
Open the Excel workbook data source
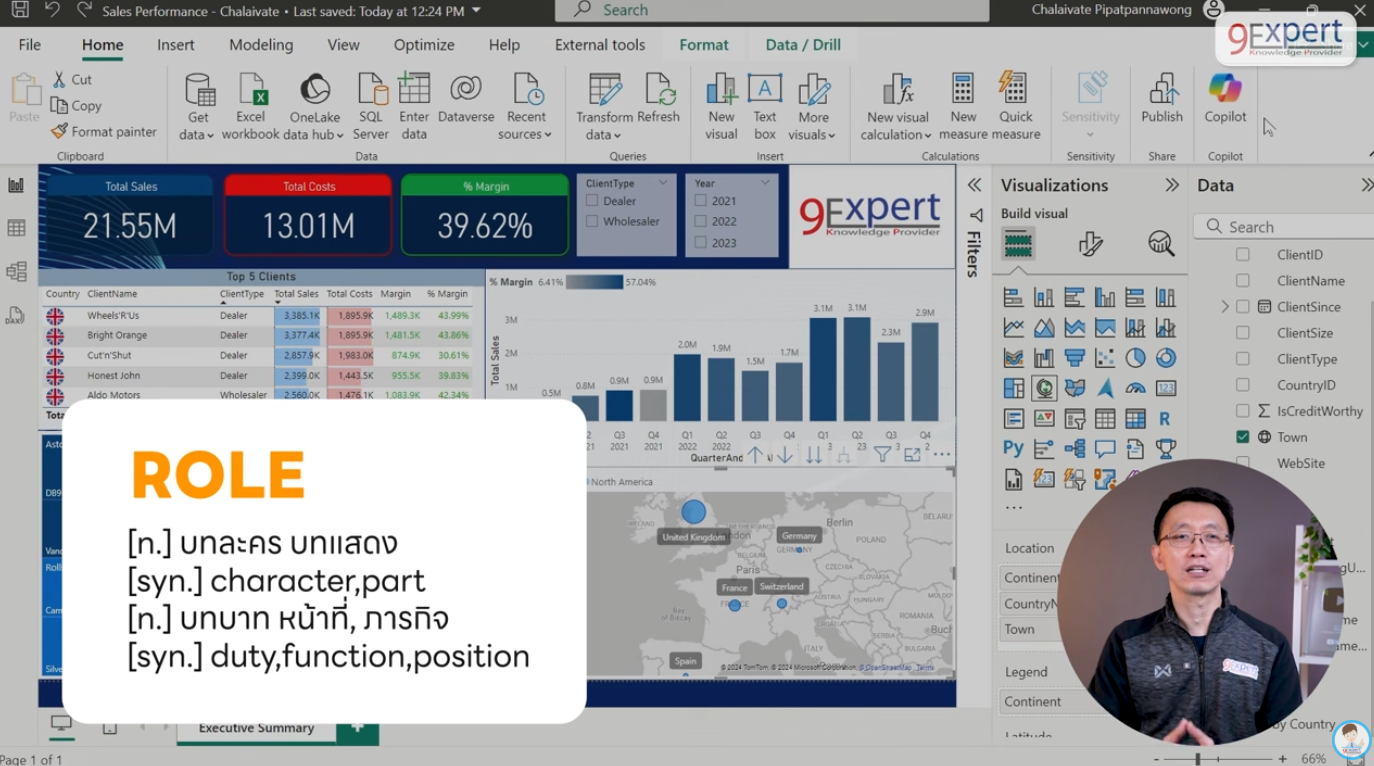tap(250, 106)
